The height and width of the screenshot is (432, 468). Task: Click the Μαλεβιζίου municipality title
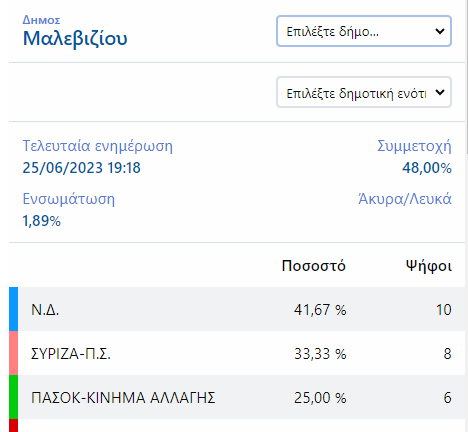point(75,38)
